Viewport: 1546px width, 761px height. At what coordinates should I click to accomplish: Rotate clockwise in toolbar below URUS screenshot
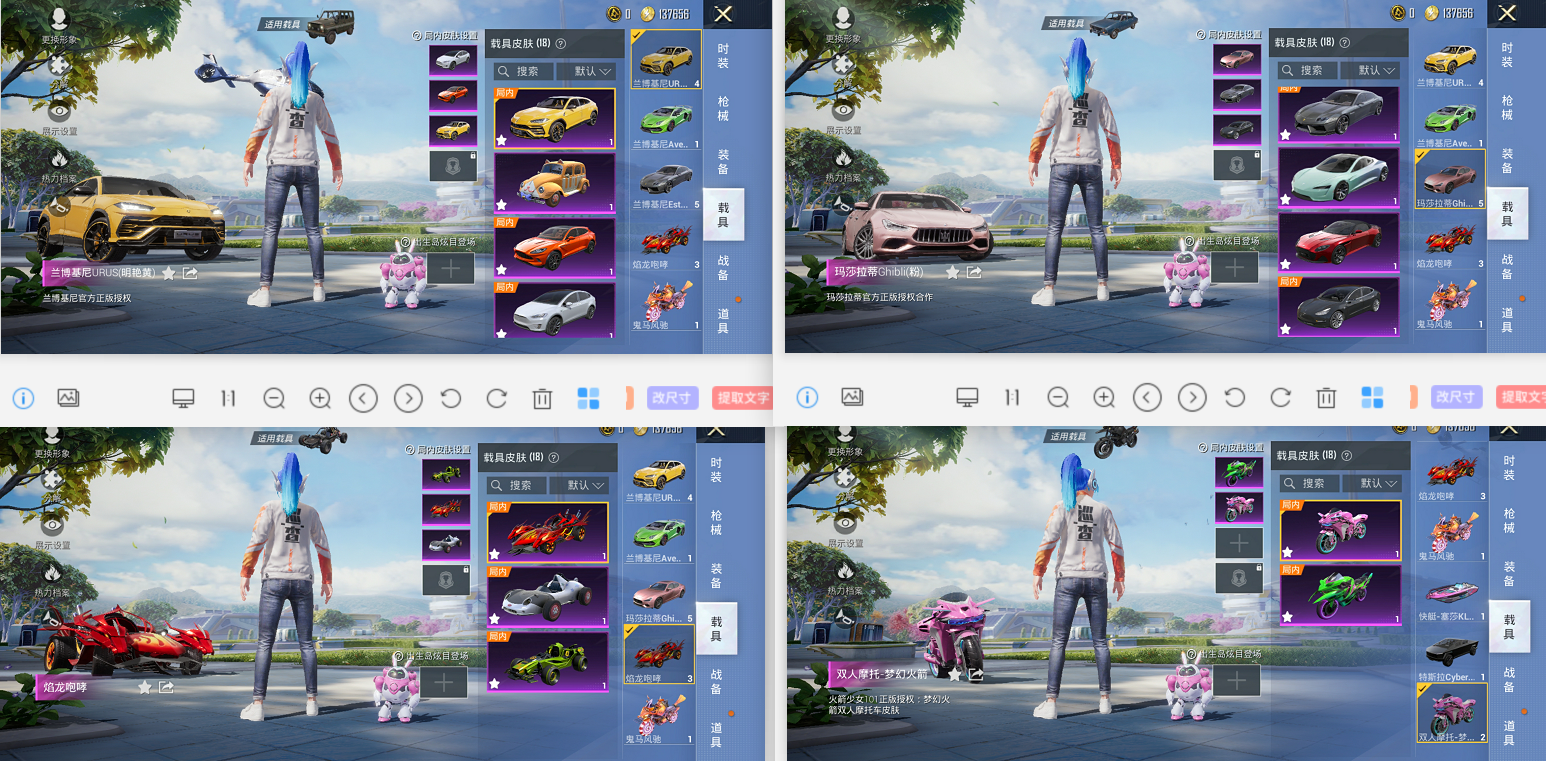point(497,398)
